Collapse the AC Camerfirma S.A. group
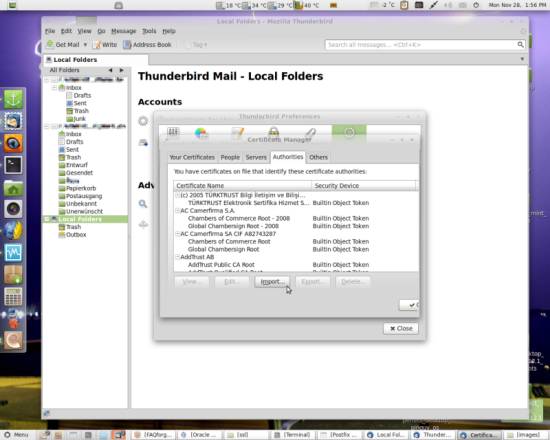 point(177,211)
